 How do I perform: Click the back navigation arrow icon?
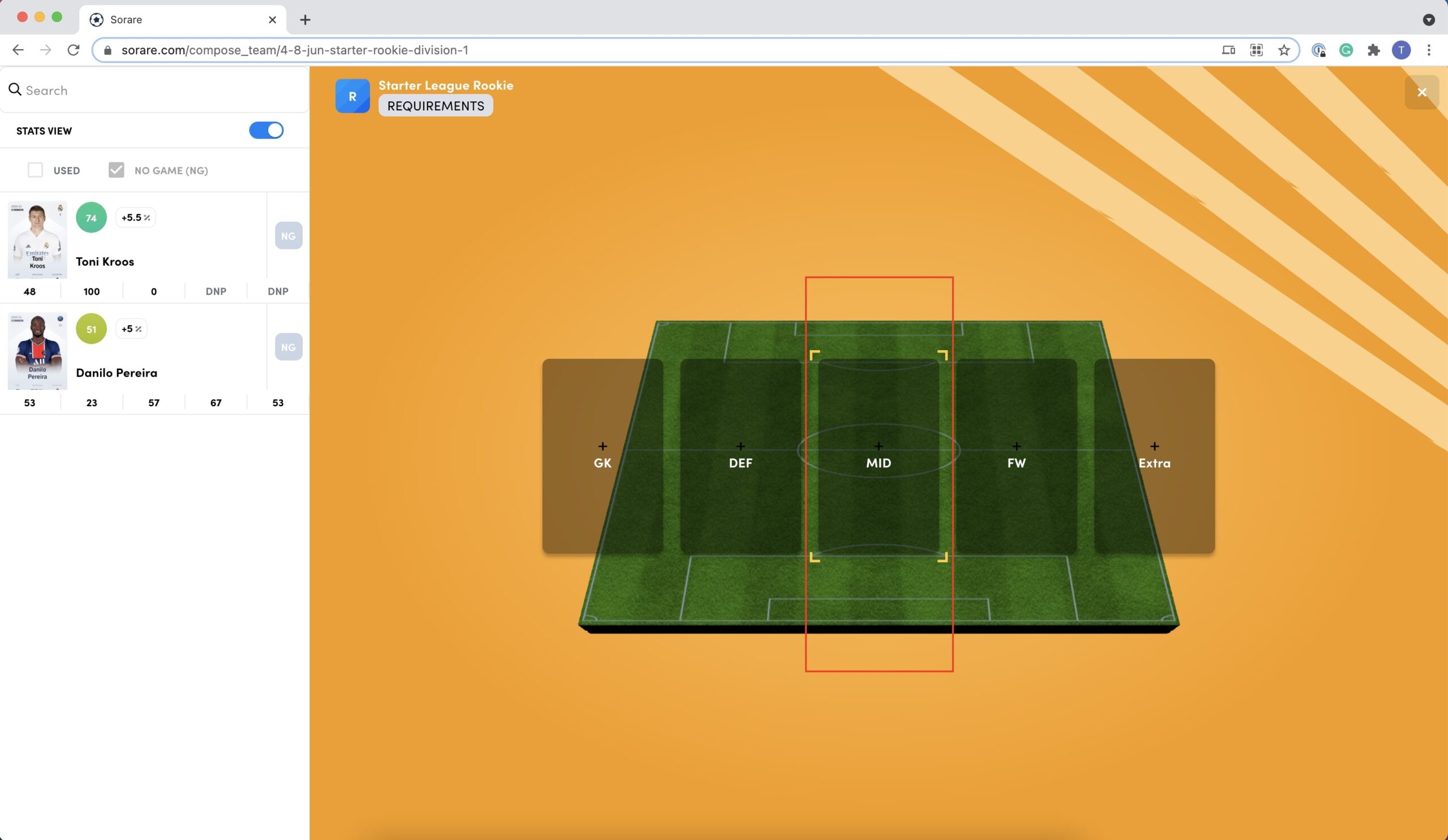[x=19, y=49]
